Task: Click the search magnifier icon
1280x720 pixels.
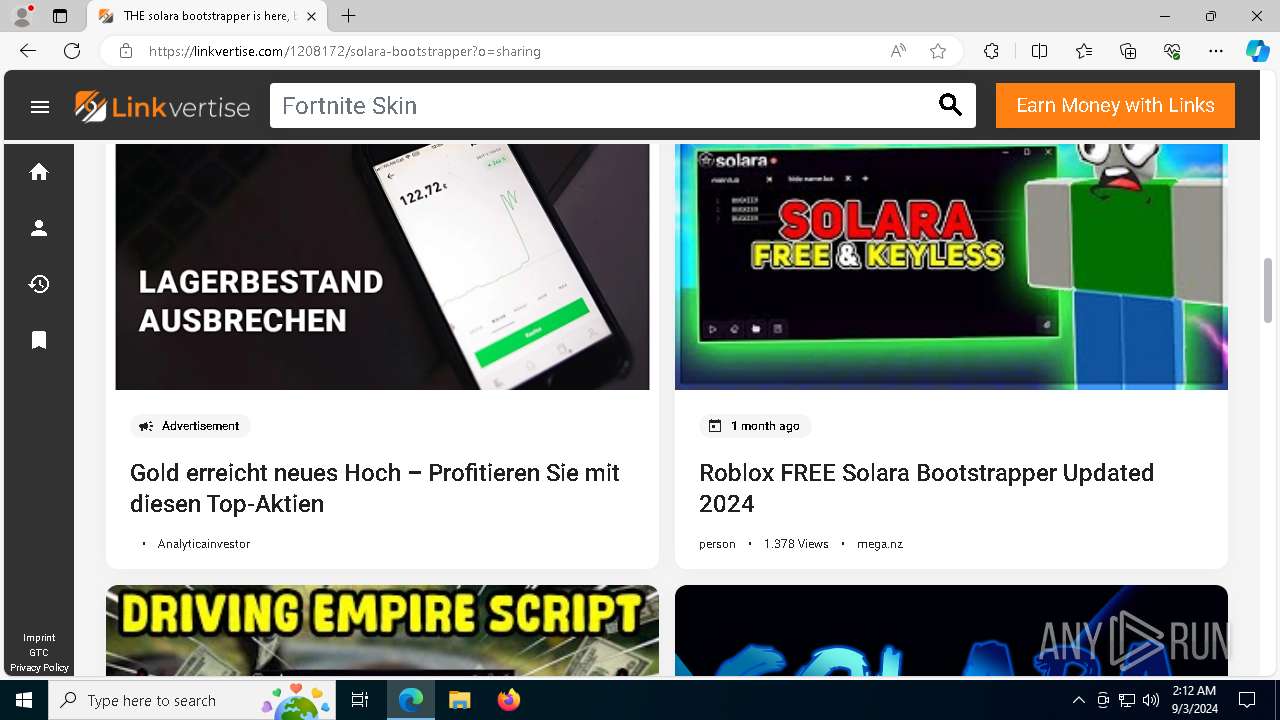Action: point(950,105)
